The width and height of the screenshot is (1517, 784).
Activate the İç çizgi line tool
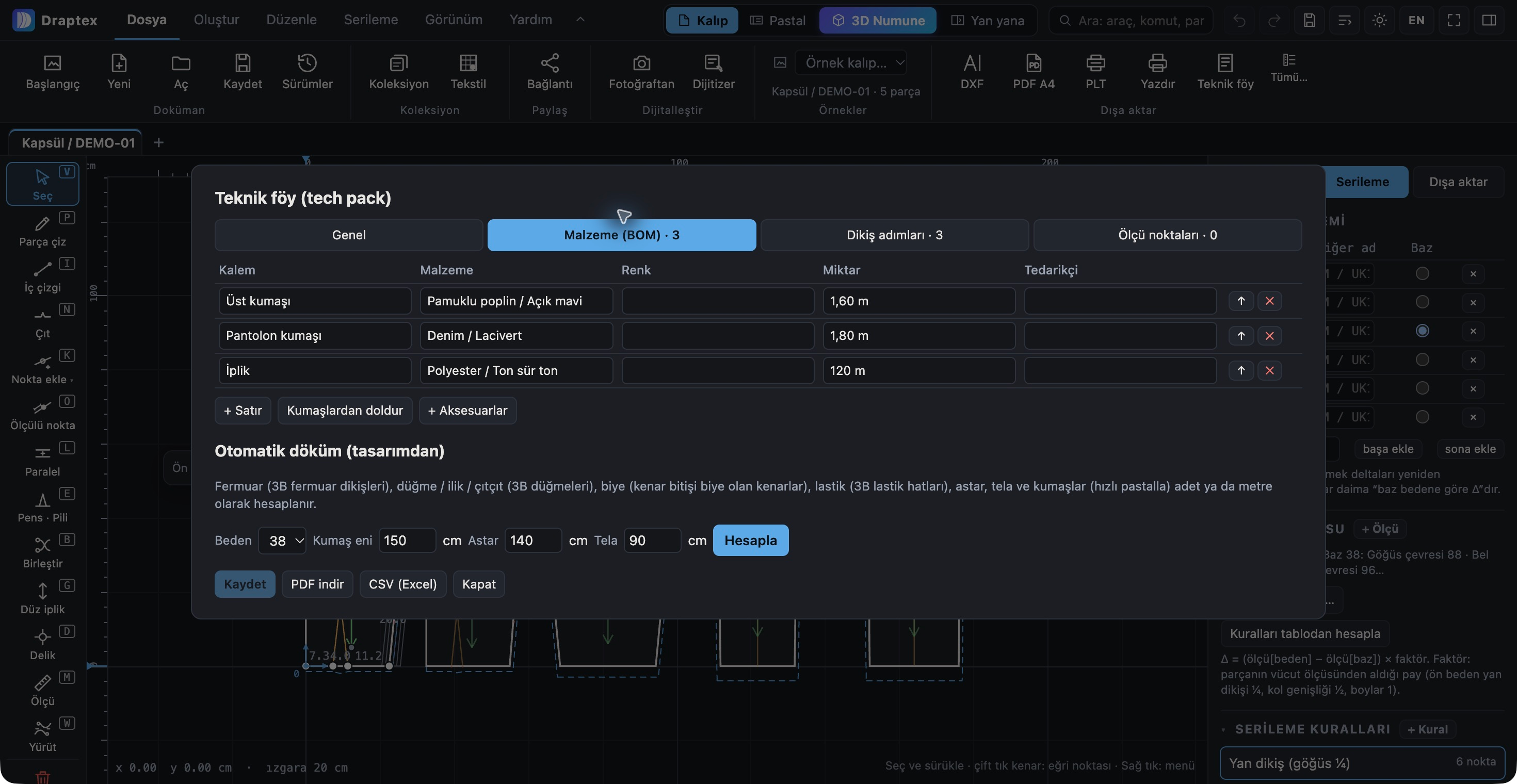[x=42, y=276]
